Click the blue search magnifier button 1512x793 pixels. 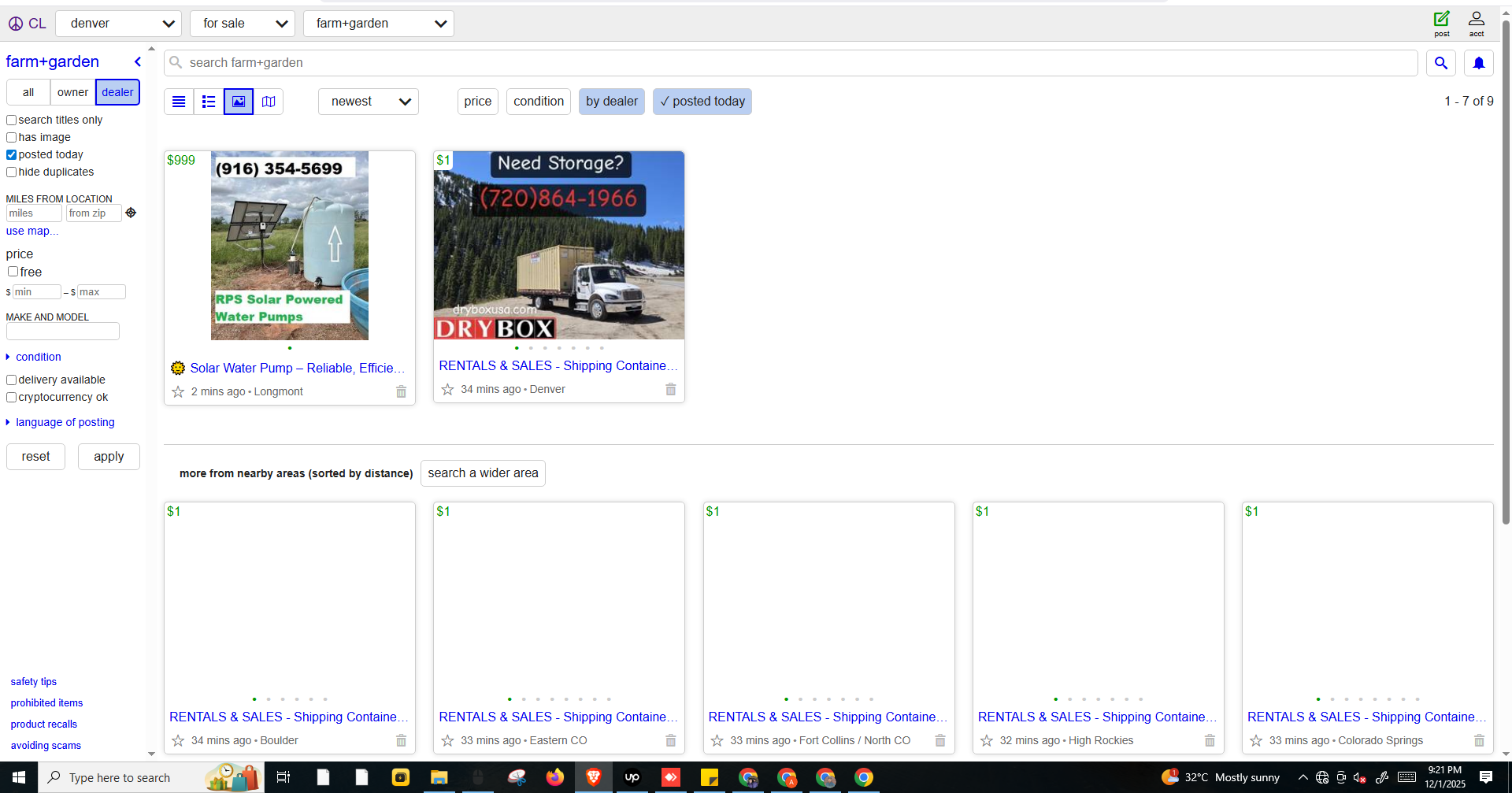coord(1441,63)
